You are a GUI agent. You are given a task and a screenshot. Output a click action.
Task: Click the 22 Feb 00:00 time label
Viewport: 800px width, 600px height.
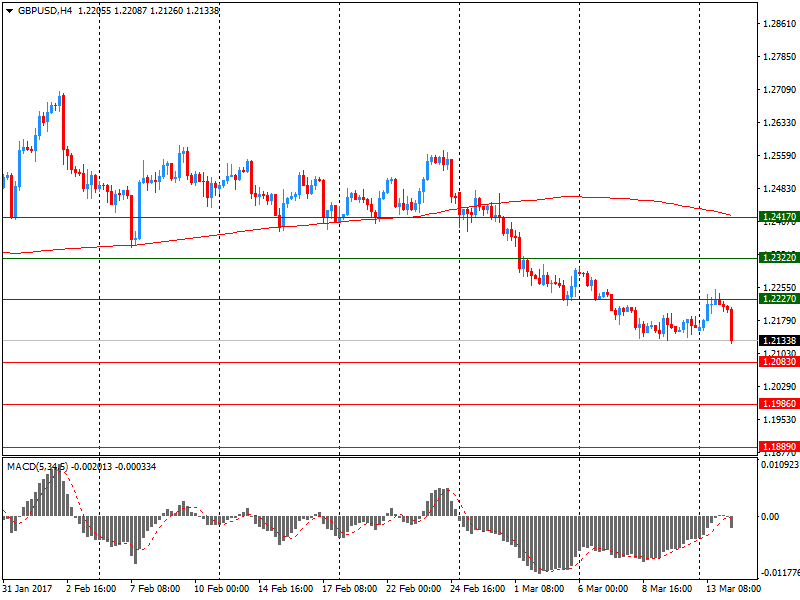click(414, 589)
